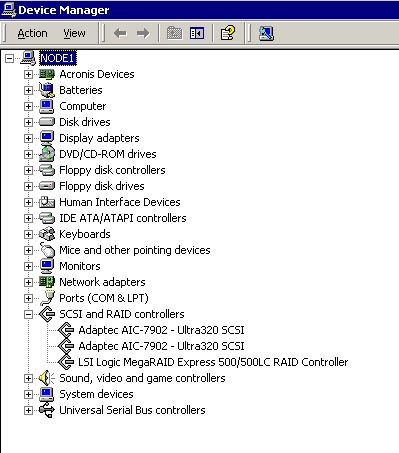Viewport: 399px width, 453px height.
Task: Click the DVD/CD-ROM drives disc icon
Action: click(x=47, y=154)
